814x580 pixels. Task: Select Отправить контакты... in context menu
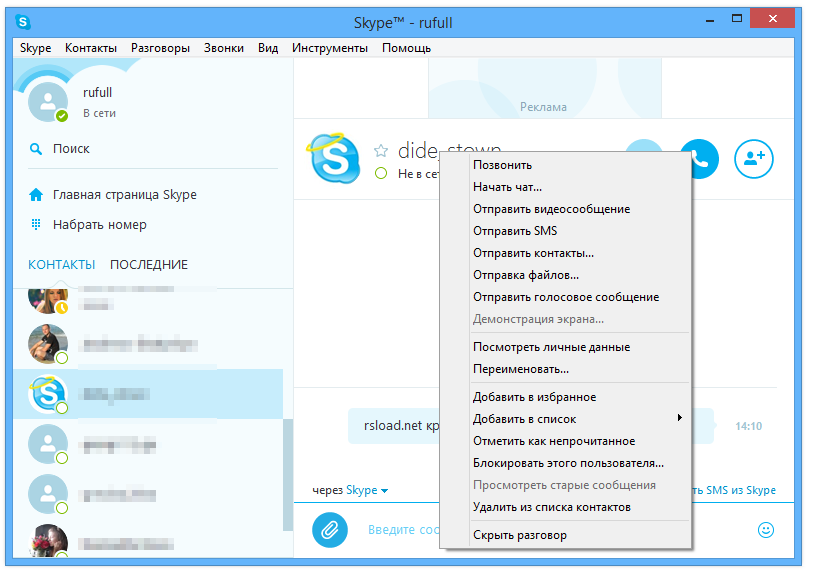566,253
